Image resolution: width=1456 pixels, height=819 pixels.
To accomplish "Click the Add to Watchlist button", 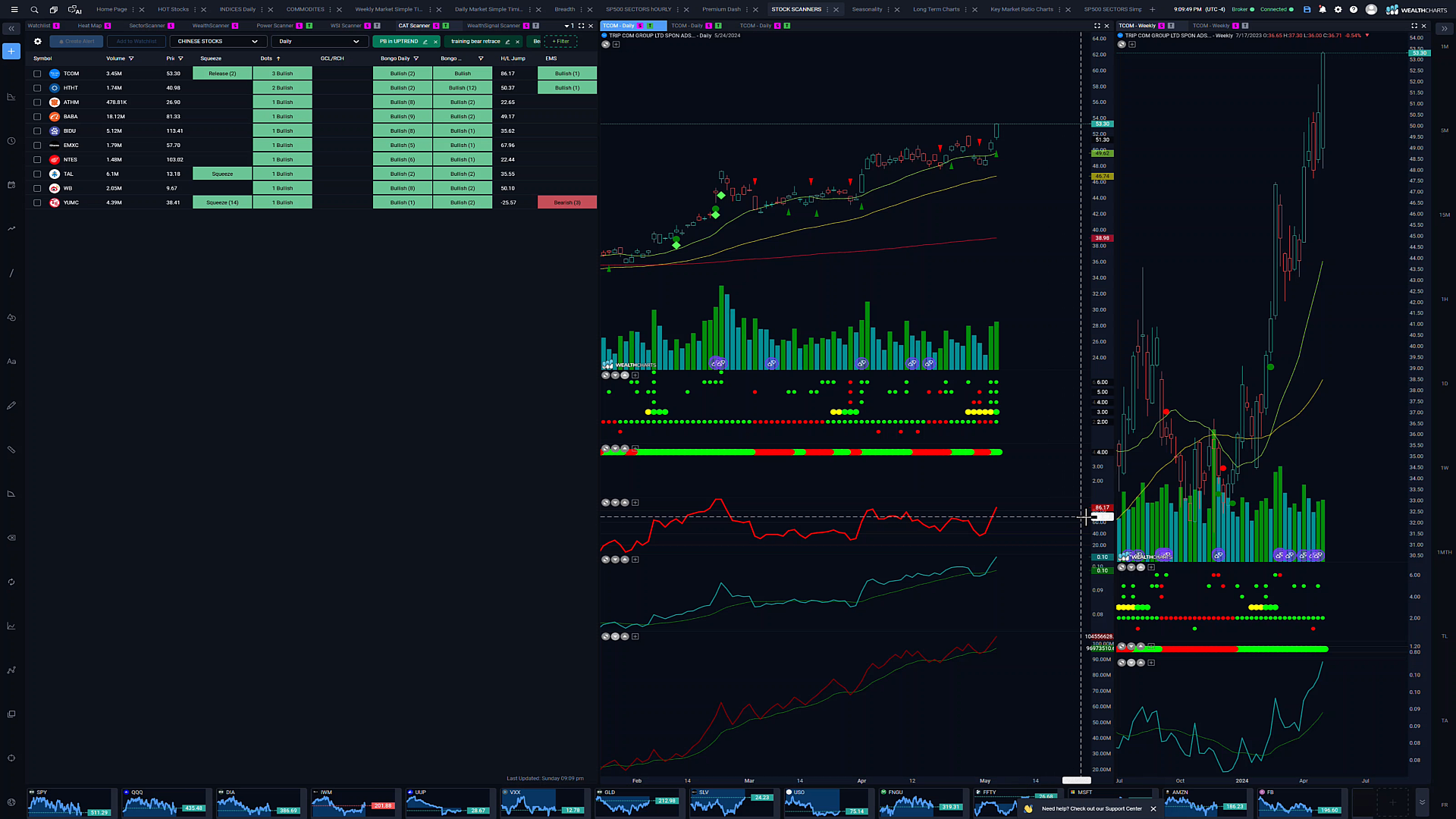I will [136, 42].
